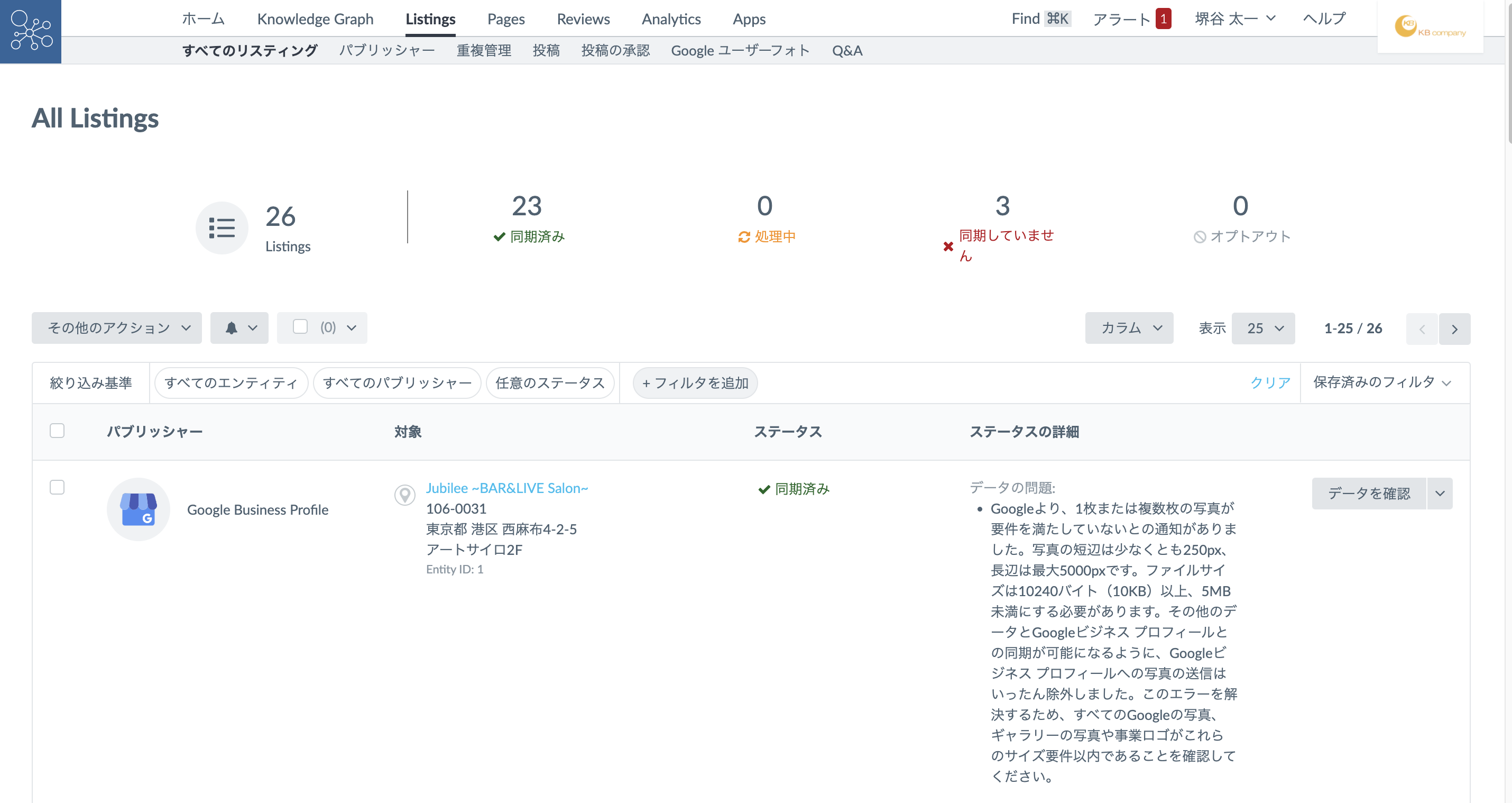Open the Jubilee ~BAR&LIVE Salon~ link

(x=506, y=488)
